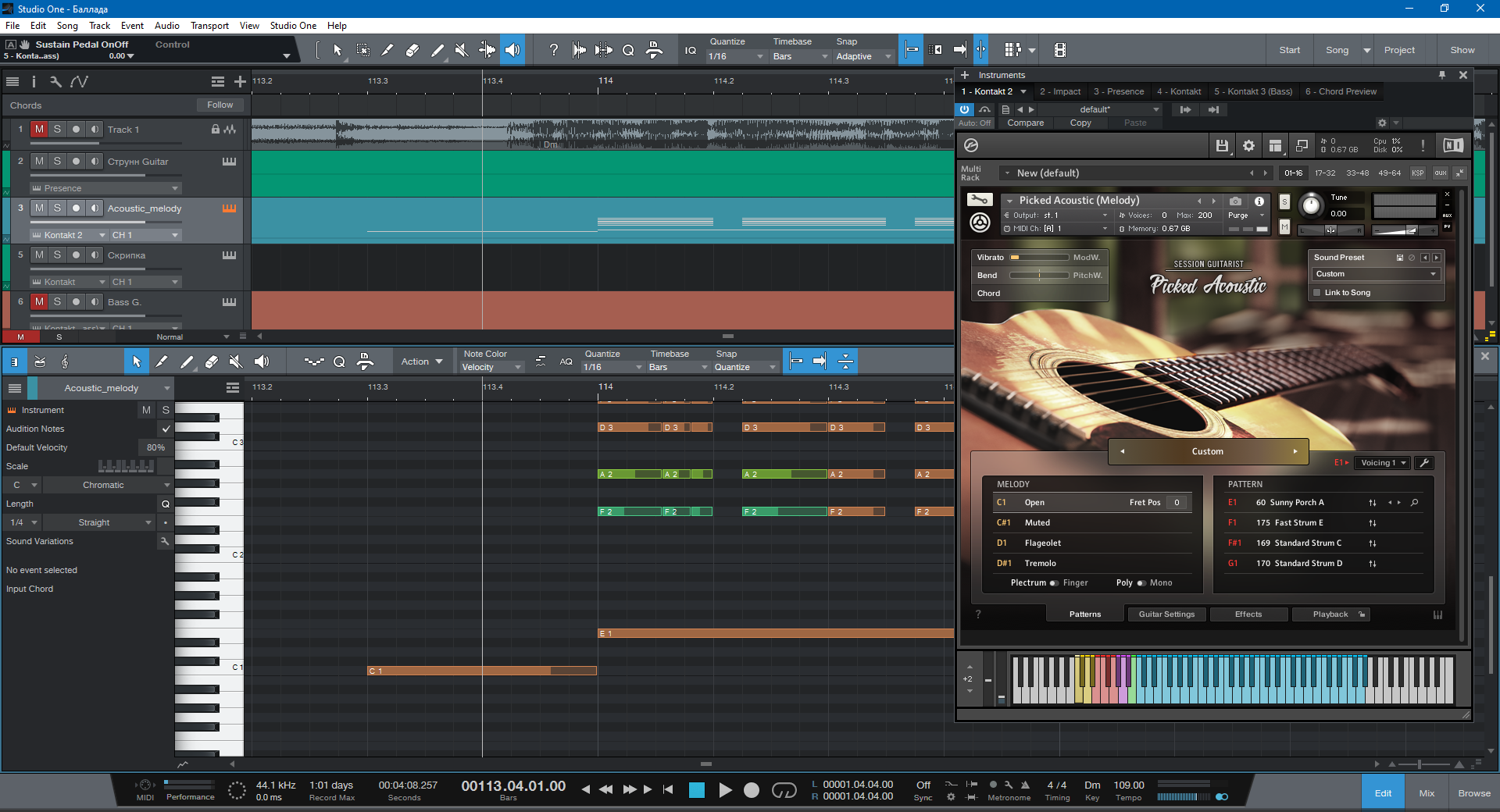The height and width of the screenshot is (812, 1500).
Task: Arm record on Acoustic_melody track
Action: pyautogui.click(x=76, y=208)
